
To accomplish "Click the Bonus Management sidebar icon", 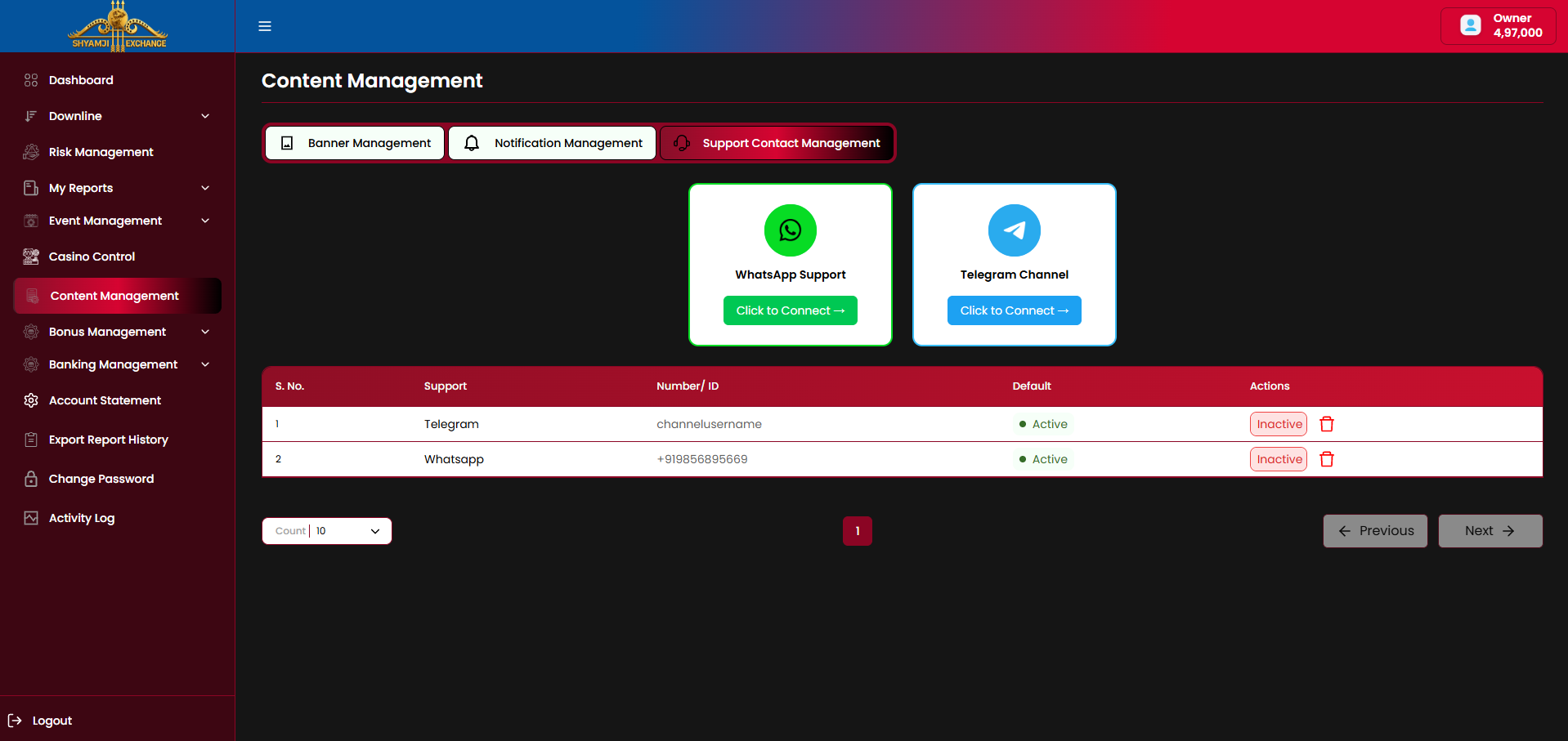I will pos(31,332).
